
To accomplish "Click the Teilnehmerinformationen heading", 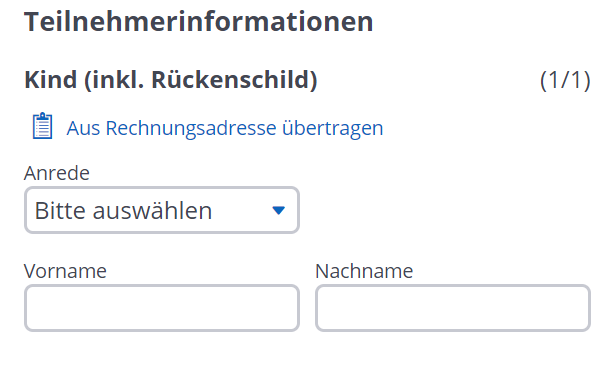I will (198, 22).
